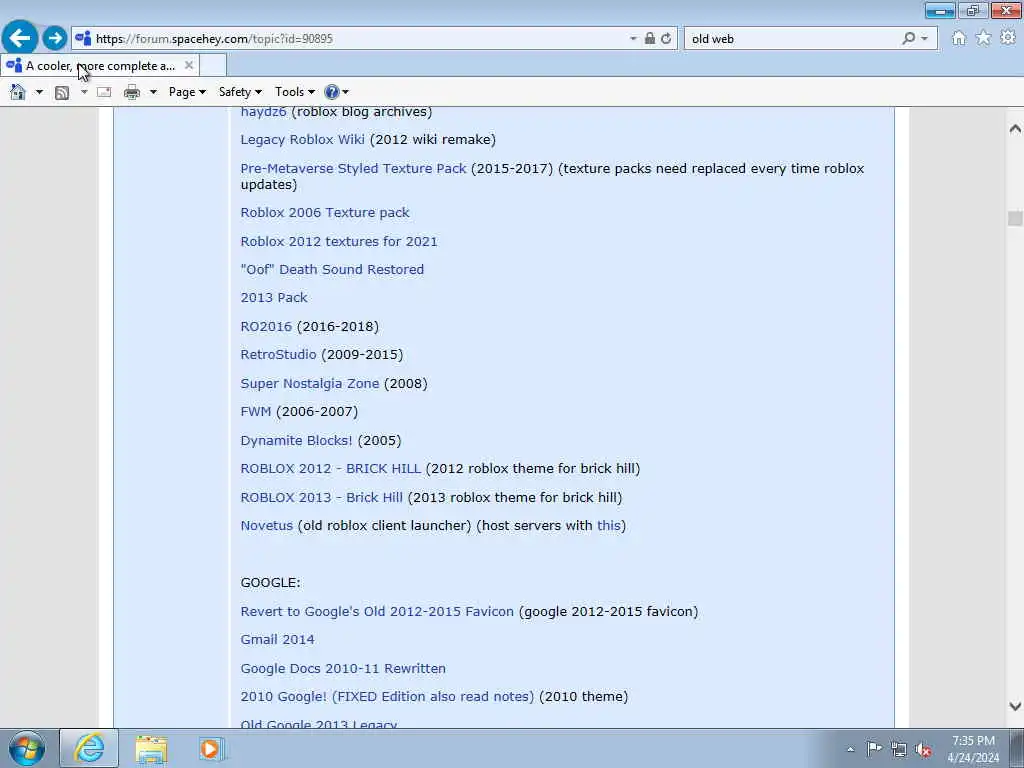Image resolution: width=1024 pixels, height=768 pixels.
Task: Open the Page menu
Action: coord(187,92)
